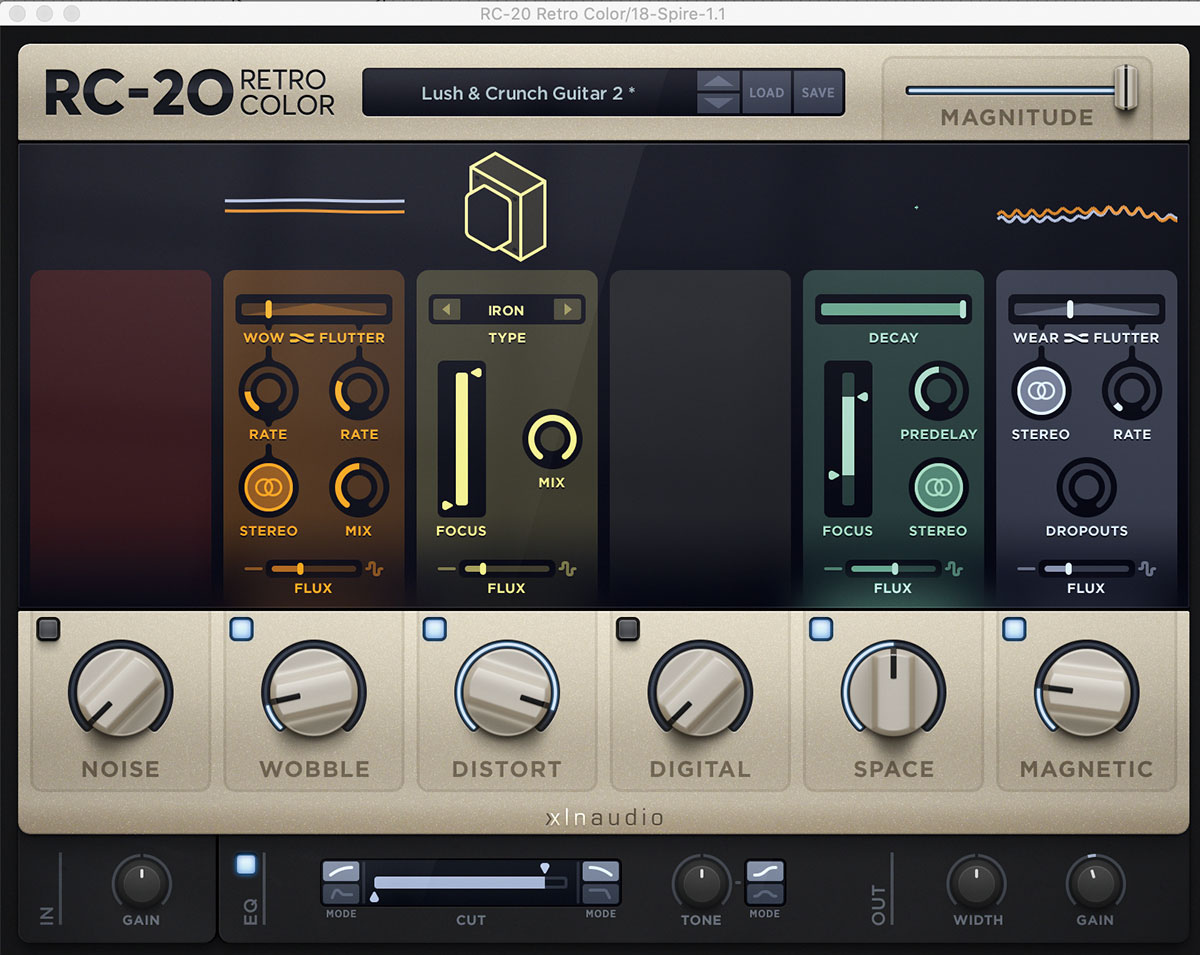Click the large NOISE knob
Viewport: 1200px width, 955px height.
120,692
